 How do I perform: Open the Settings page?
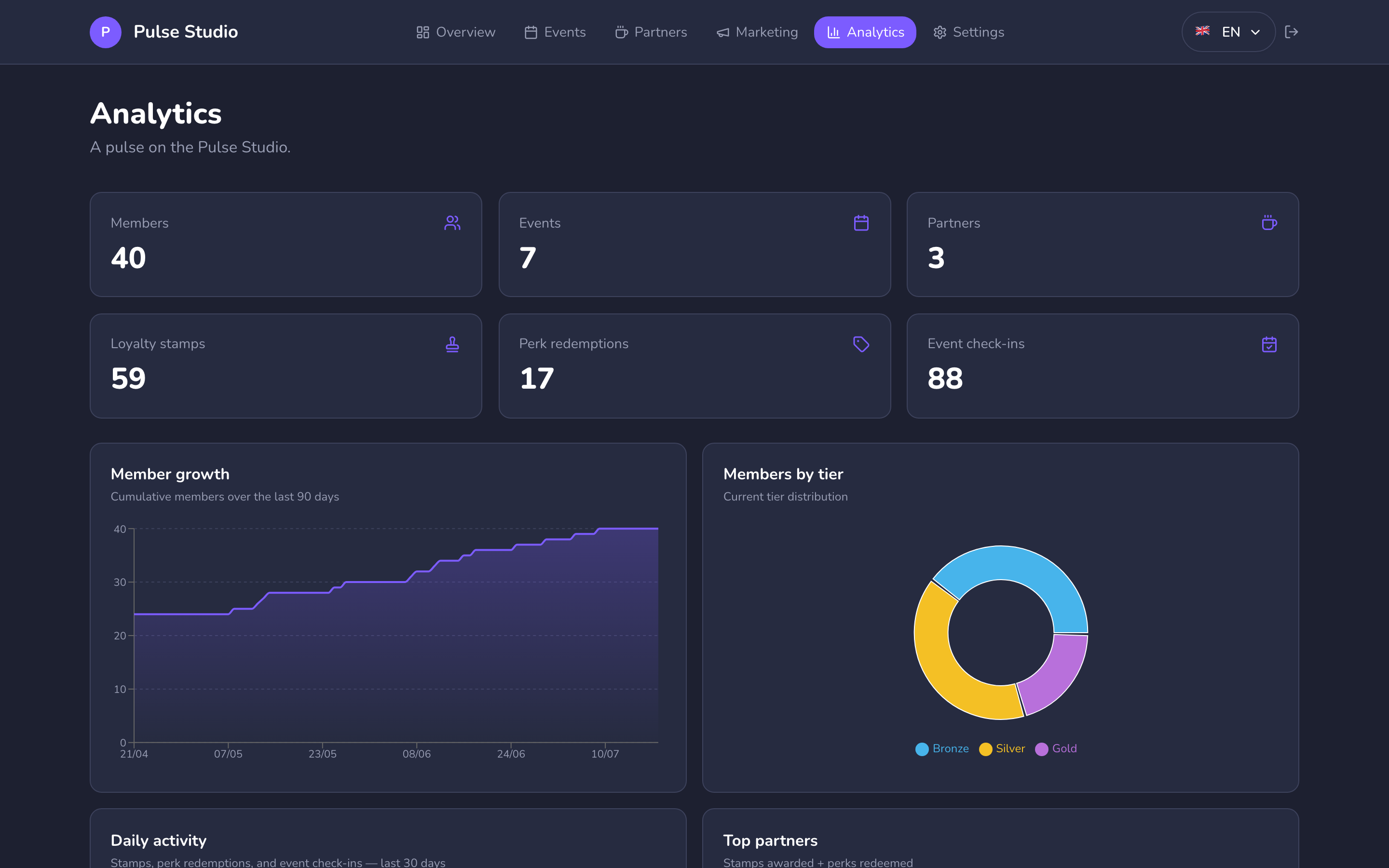968,32
